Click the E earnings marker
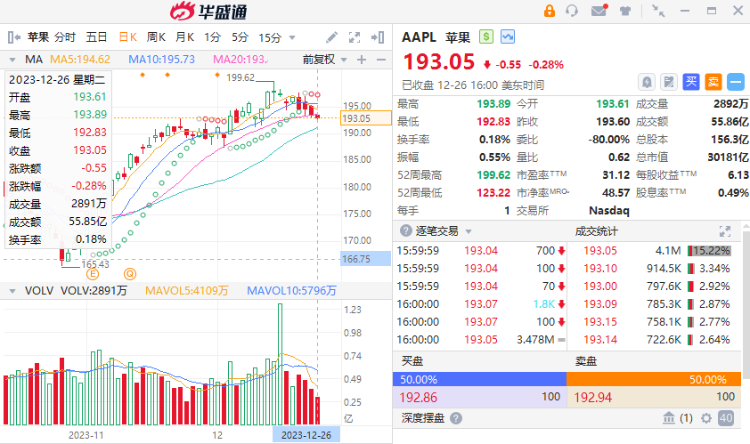The image size is (750, 444). pyautogui.click(x=92, y=274)
